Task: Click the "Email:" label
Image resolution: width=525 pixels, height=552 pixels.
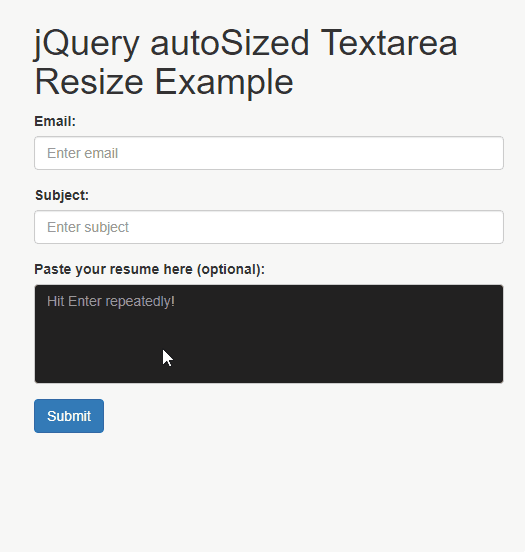Action: click(x=55, y=121)
